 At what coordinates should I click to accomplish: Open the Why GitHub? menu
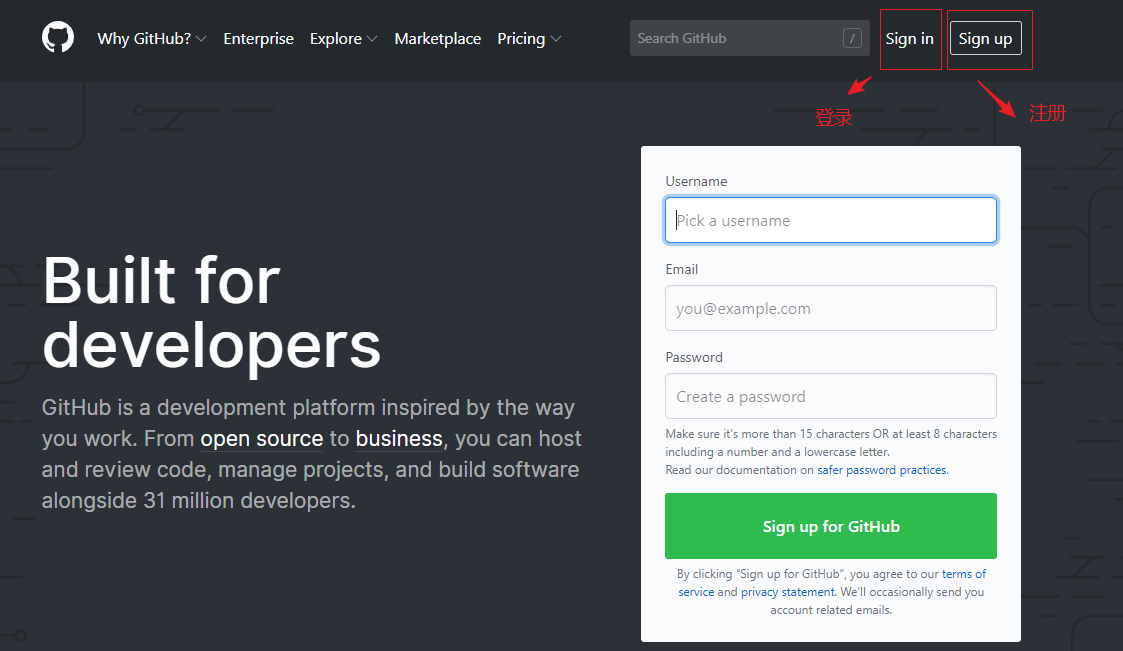(x=152, y=39)
